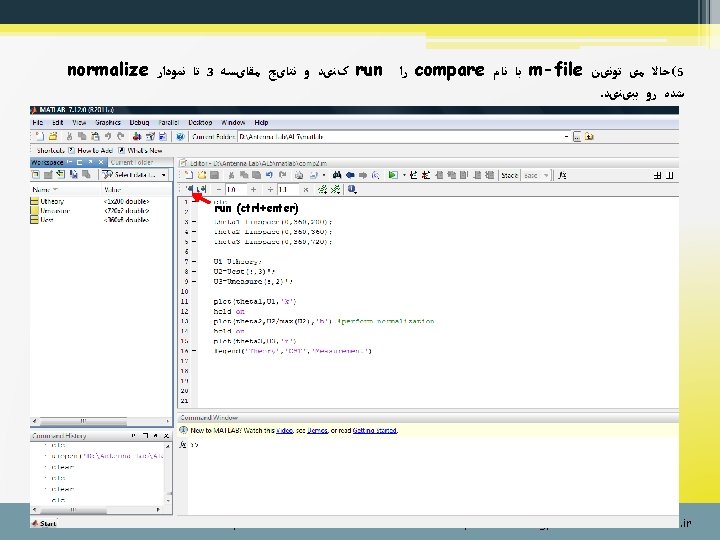This screenshot has width=720, height=540.
Task: Go up one folder level icon
Action: pyautogui.click(x=589, y=137)
